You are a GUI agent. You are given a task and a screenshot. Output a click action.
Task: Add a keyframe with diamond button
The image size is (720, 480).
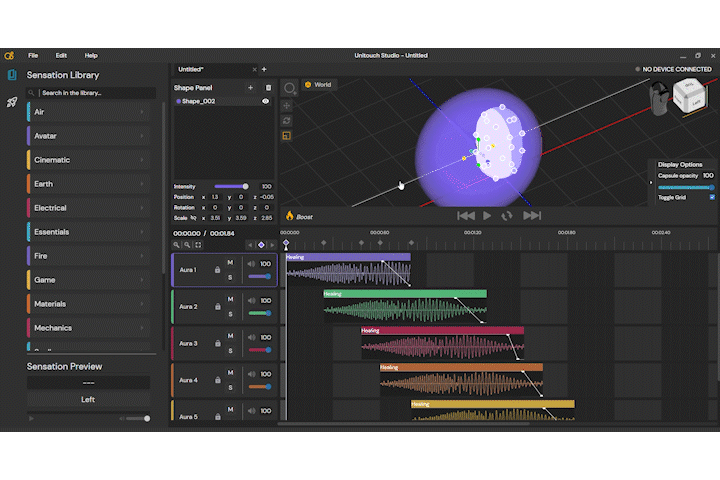click(261, 245)
